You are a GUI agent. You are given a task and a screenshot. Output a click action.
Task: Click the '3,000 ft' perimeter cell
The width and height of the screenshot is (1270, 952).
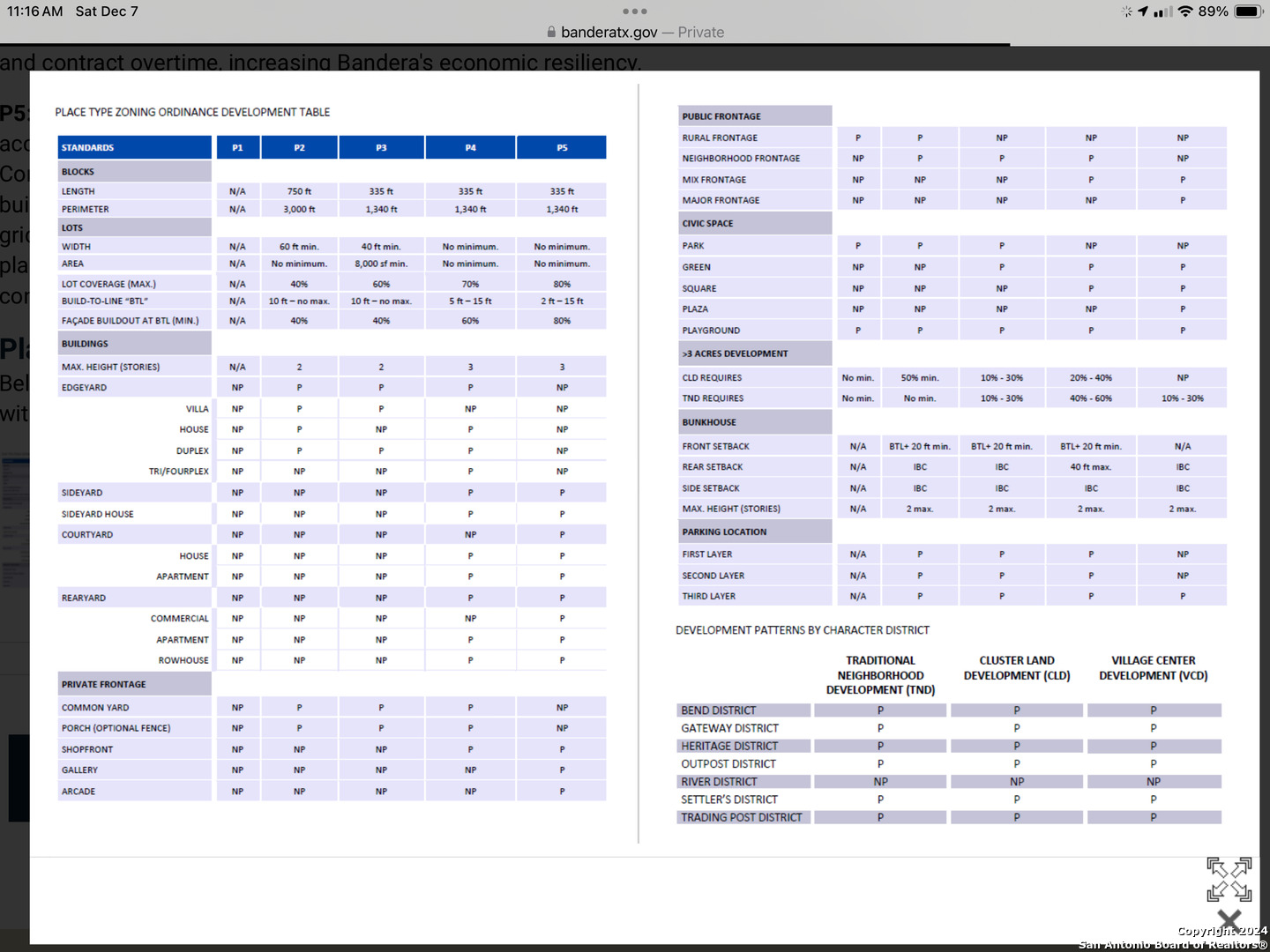click(299, 210)
